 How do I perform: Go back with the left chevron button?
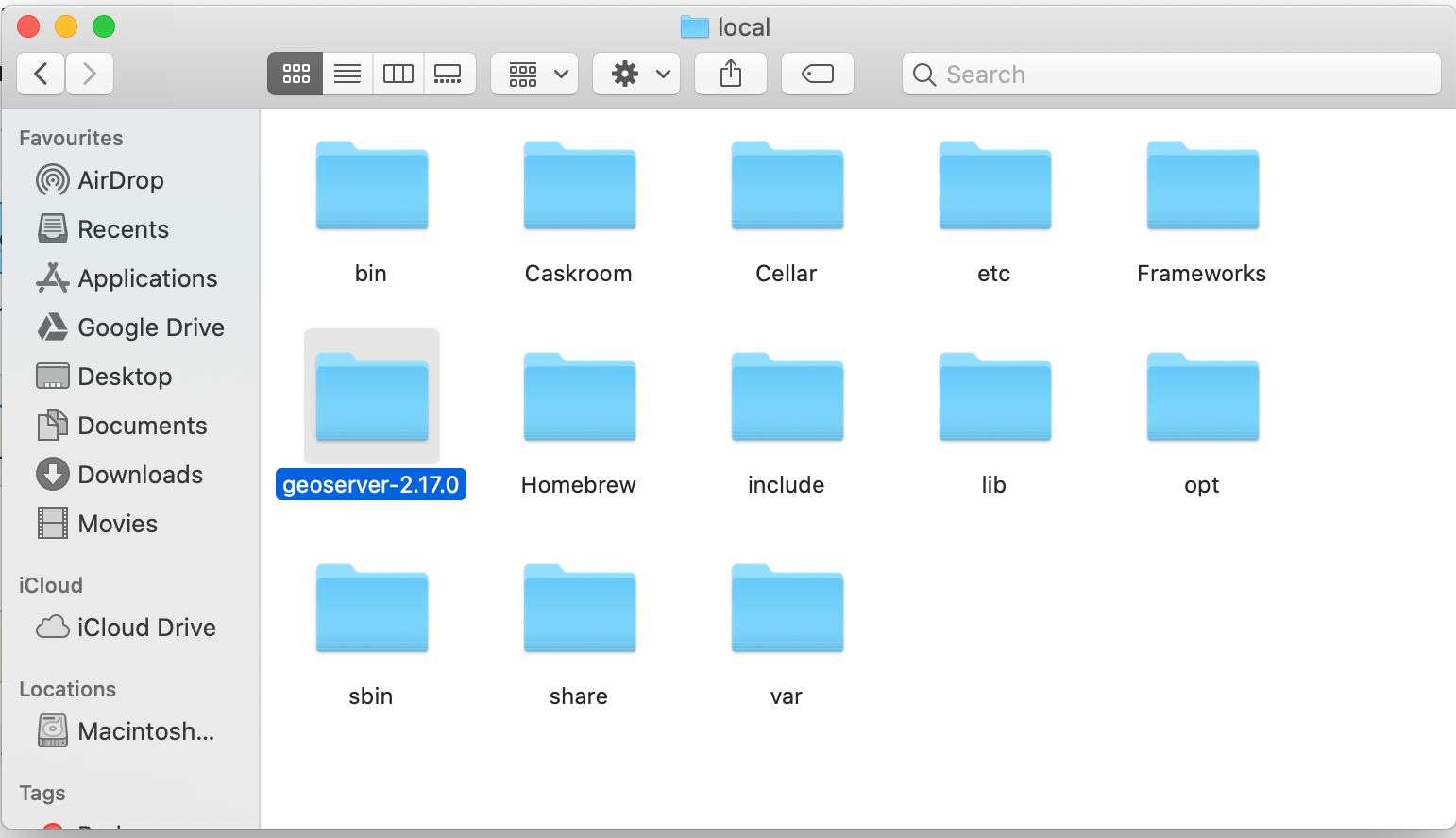[41, 74]
